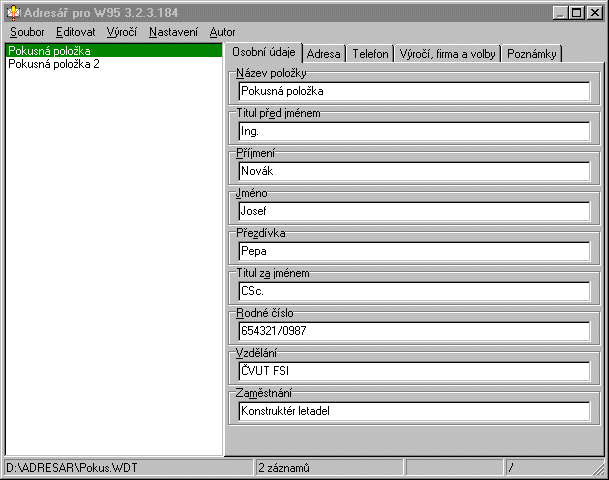
Task: Click the Titul před jménem field
Action: pos(414,131)
